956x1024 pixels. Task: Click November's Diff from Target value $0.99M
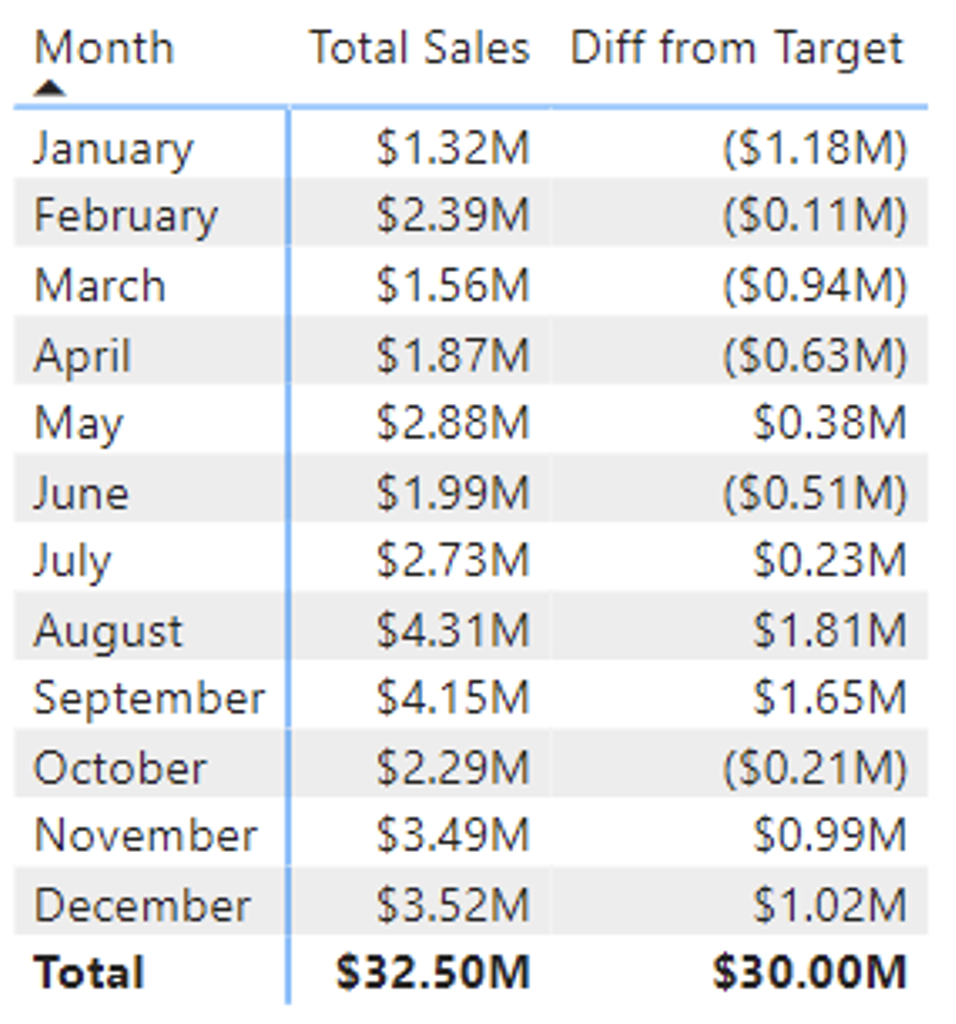pos(829,836)
